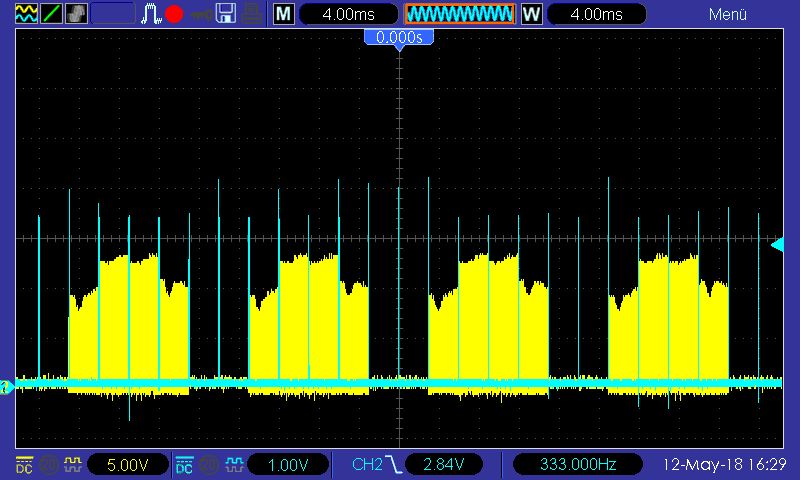Toggle CH2 DC coupling indicator
The image size is (800, 480).
(184, 464)
